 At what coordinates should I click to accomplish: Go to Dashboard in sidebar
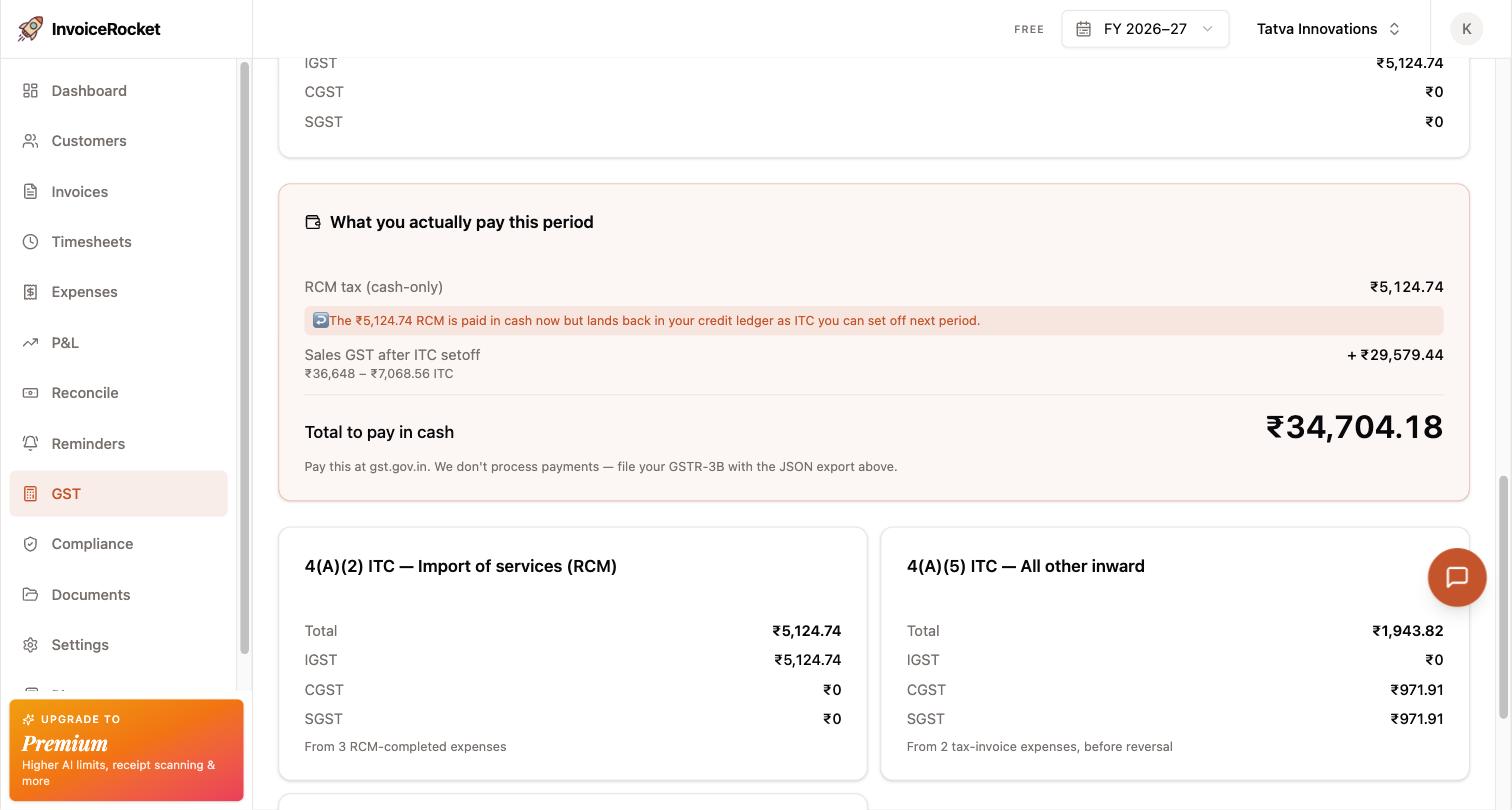coord(119,91)
